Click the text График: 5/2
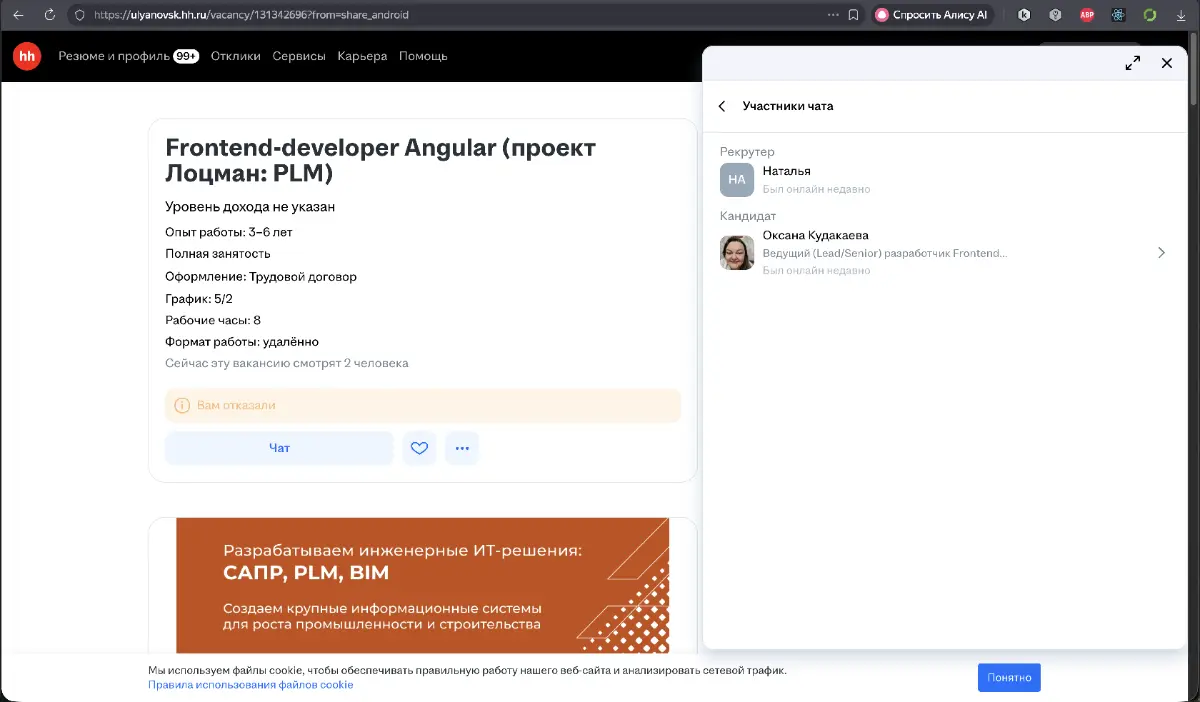Viewport: 1200px width, 702px height. click(x=199, y=298)
